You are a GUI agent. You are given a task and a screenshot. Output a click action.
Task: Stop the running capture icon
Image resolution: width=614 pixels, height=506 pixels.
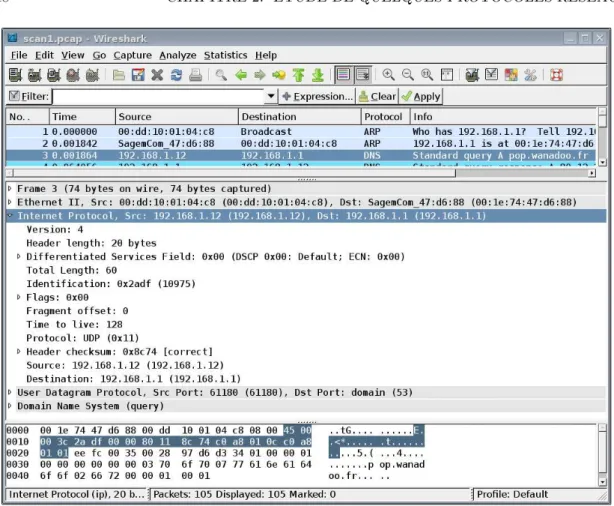click(73, 75)
